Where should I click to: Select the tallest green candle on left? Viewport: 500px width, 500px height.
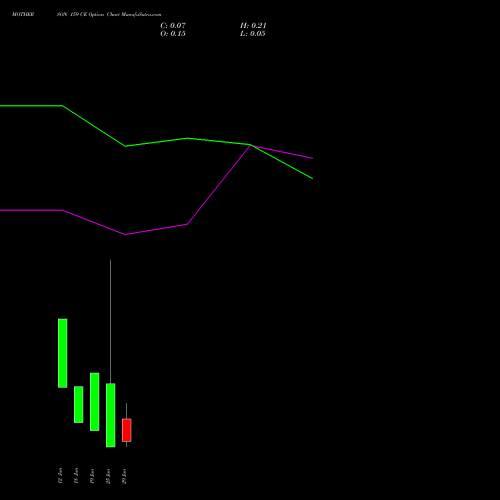63,353
